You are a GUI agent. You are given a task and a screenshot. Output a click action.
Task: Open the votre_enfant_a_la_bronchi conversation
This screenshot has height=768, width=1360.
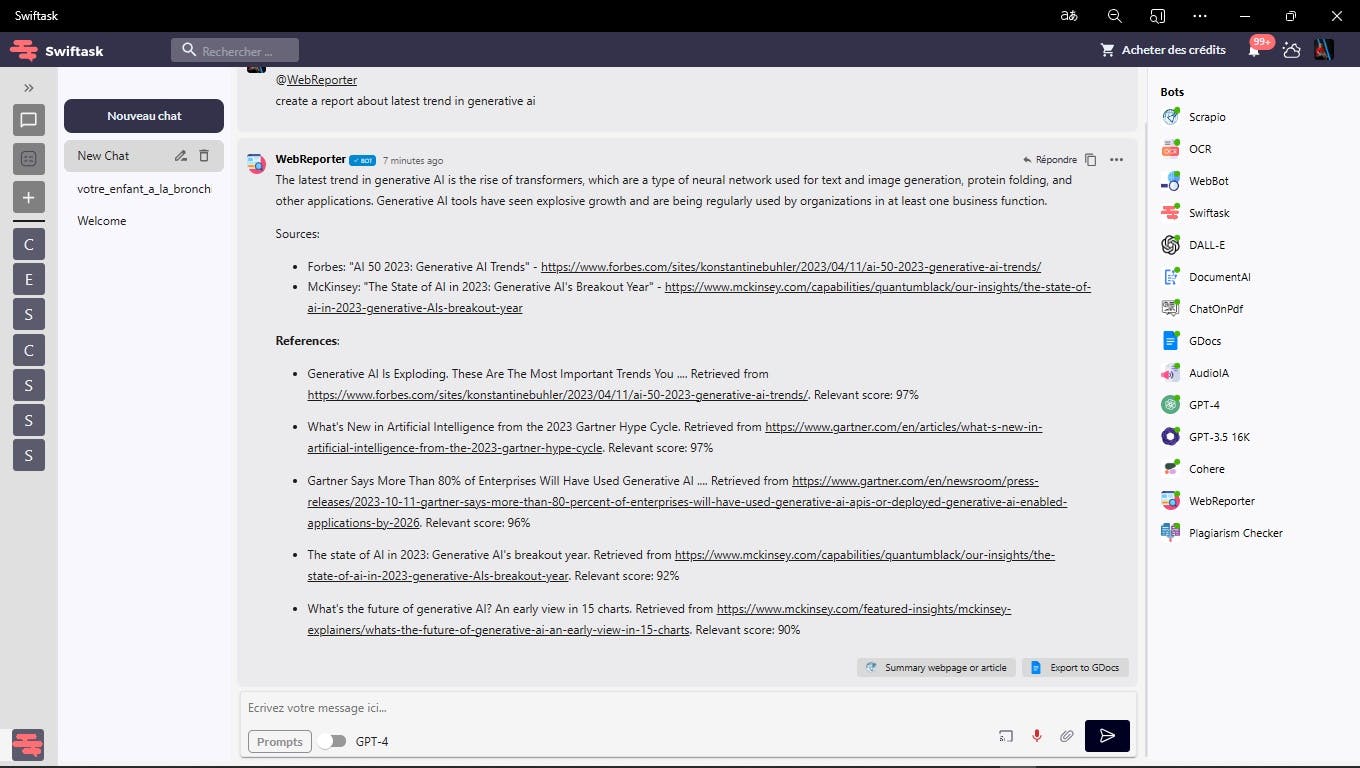click(144, 189)
